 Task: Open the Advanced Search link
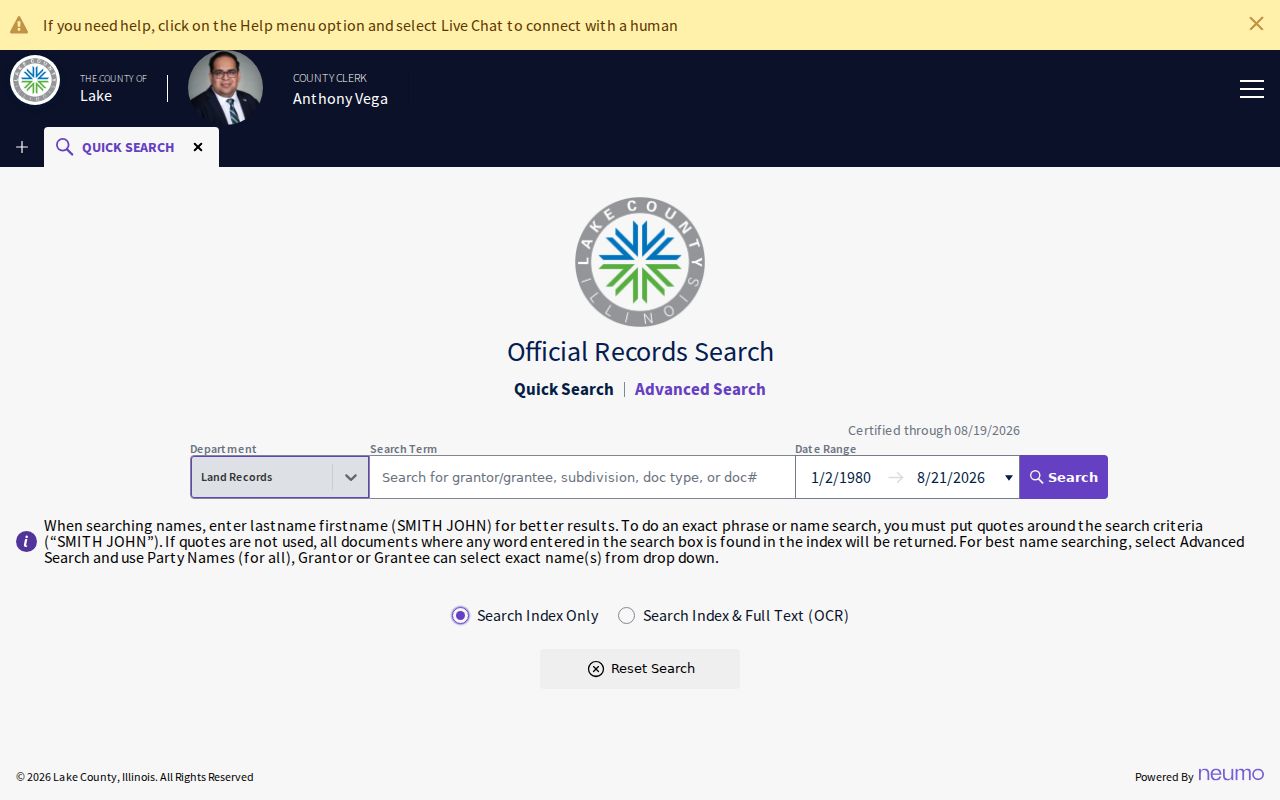[x=700, y=389]
